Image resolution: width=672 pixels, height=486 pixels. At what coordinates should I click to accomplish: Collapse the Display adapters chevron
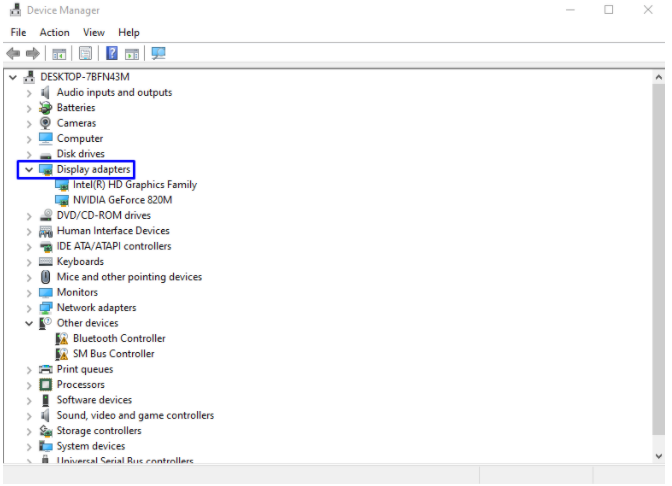tap(29, 170)
